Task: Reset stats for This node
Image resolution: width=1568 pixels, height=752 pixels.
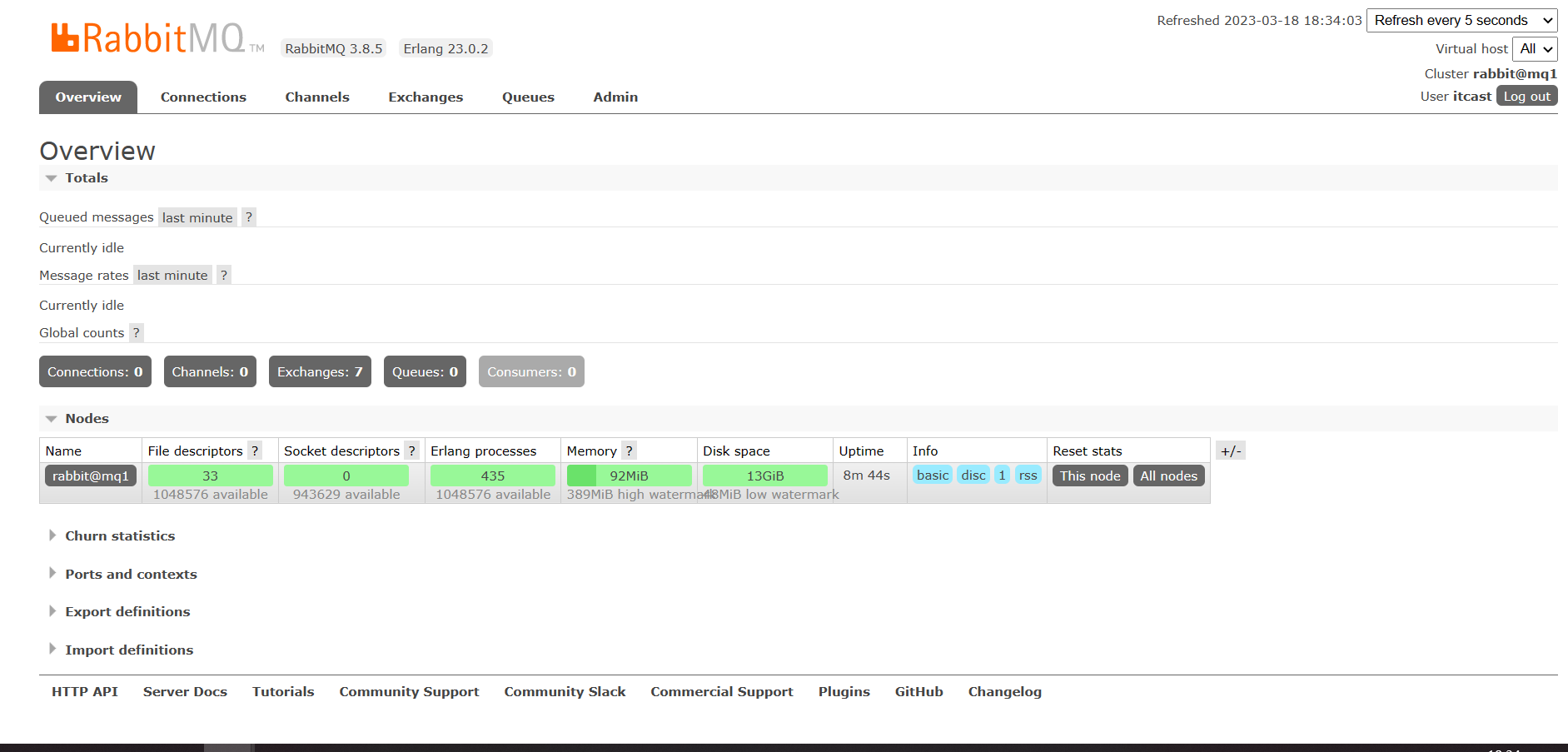Action: click(x=1090, y=476)
